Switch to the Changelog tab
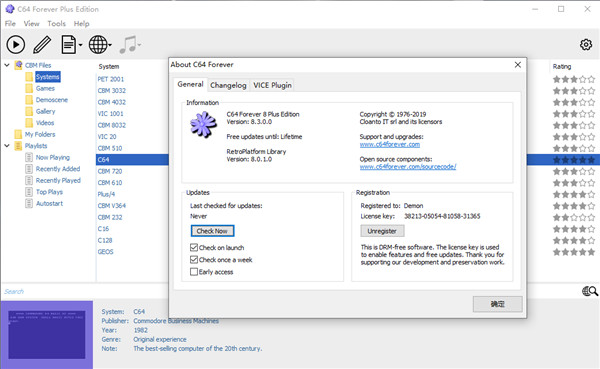The image size is (600, 369). [x=228, y=85]
